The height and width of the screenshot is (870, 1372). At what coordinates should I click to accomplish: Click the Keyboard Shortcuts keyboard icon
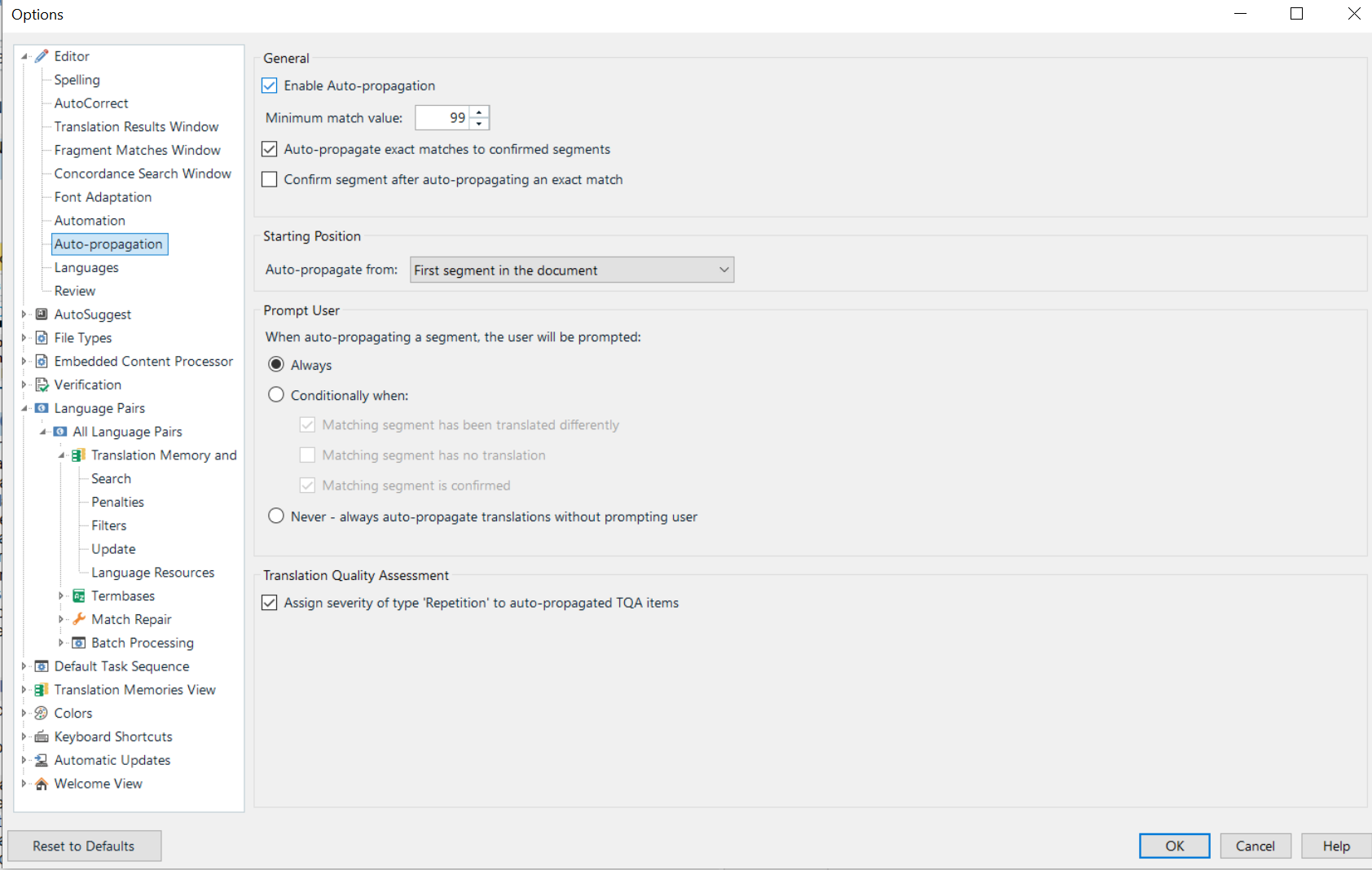(x=42, y=736)
